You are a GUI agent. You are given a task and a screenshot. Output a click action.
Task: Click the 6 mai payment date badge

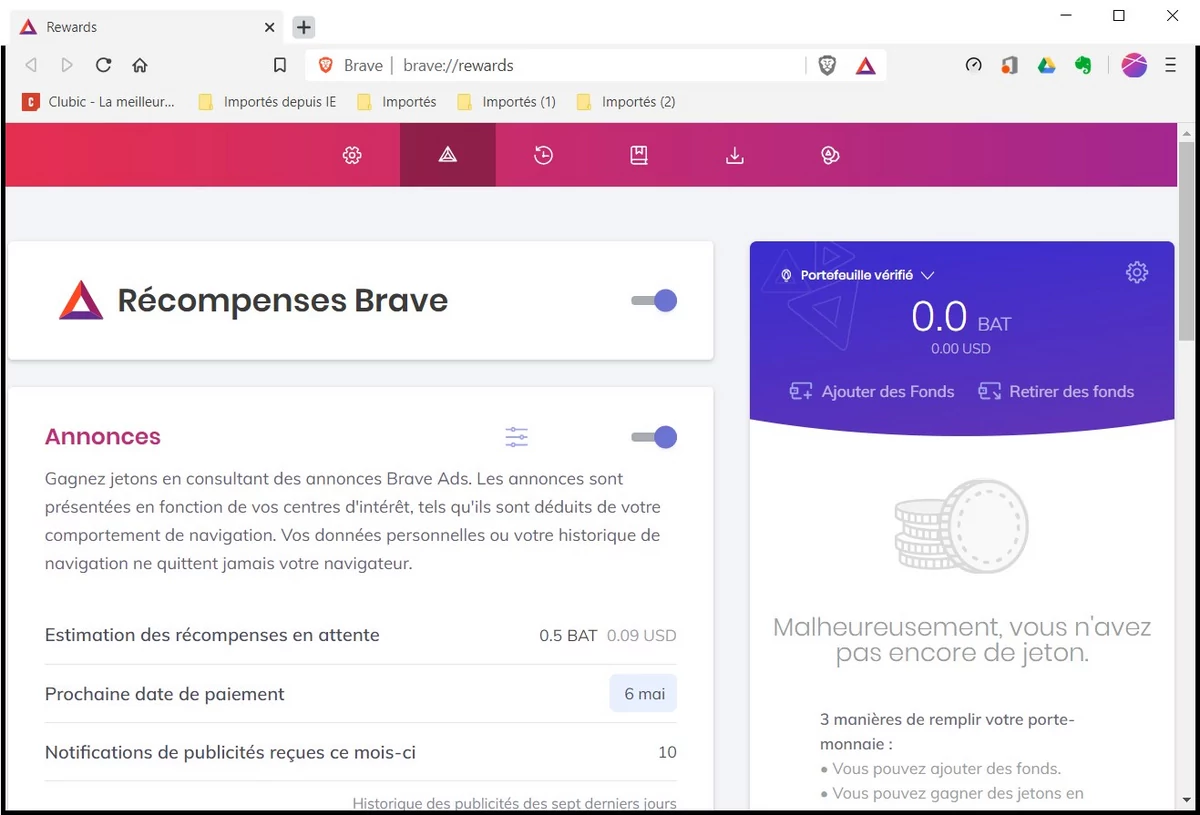tap(643, 694)
